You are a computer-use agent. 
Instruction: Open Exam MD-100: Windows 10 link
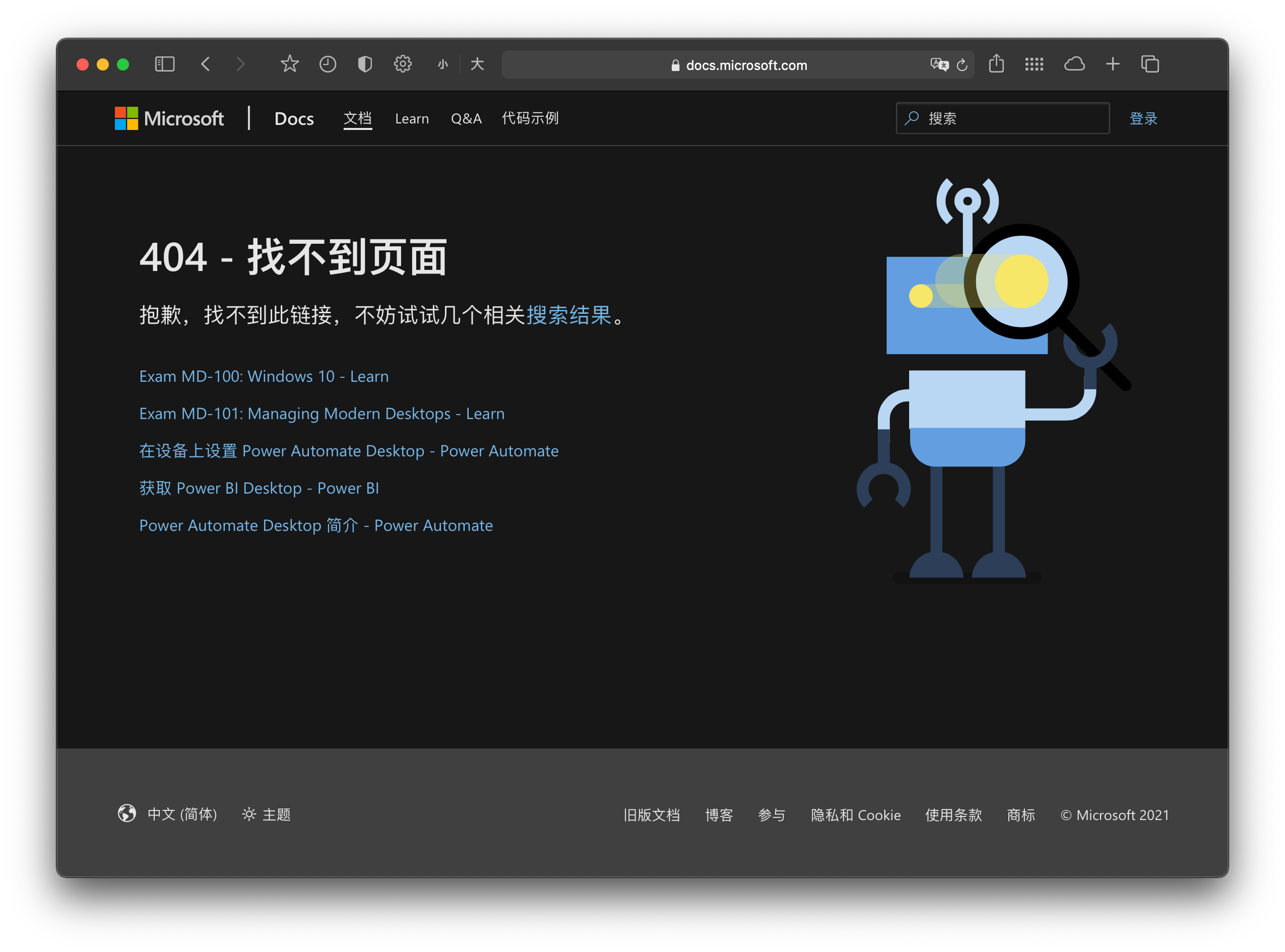[264, 376]
